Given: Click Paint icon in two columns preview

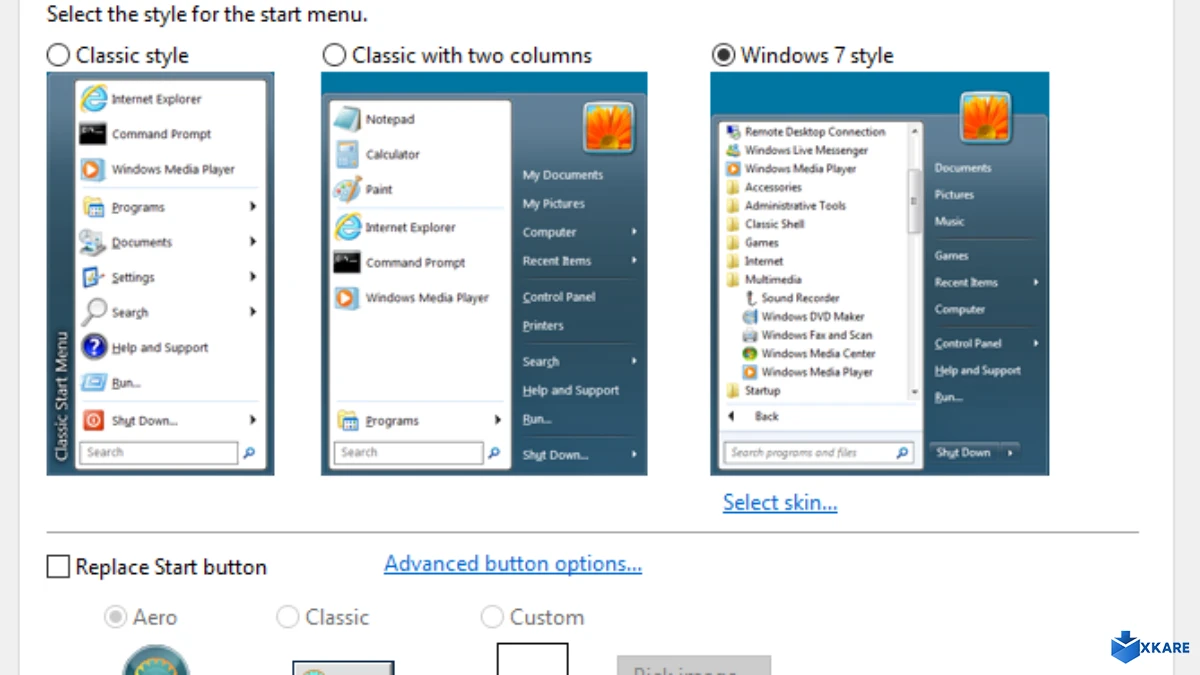Looking at the screenshot, I should tap(347, 189).
